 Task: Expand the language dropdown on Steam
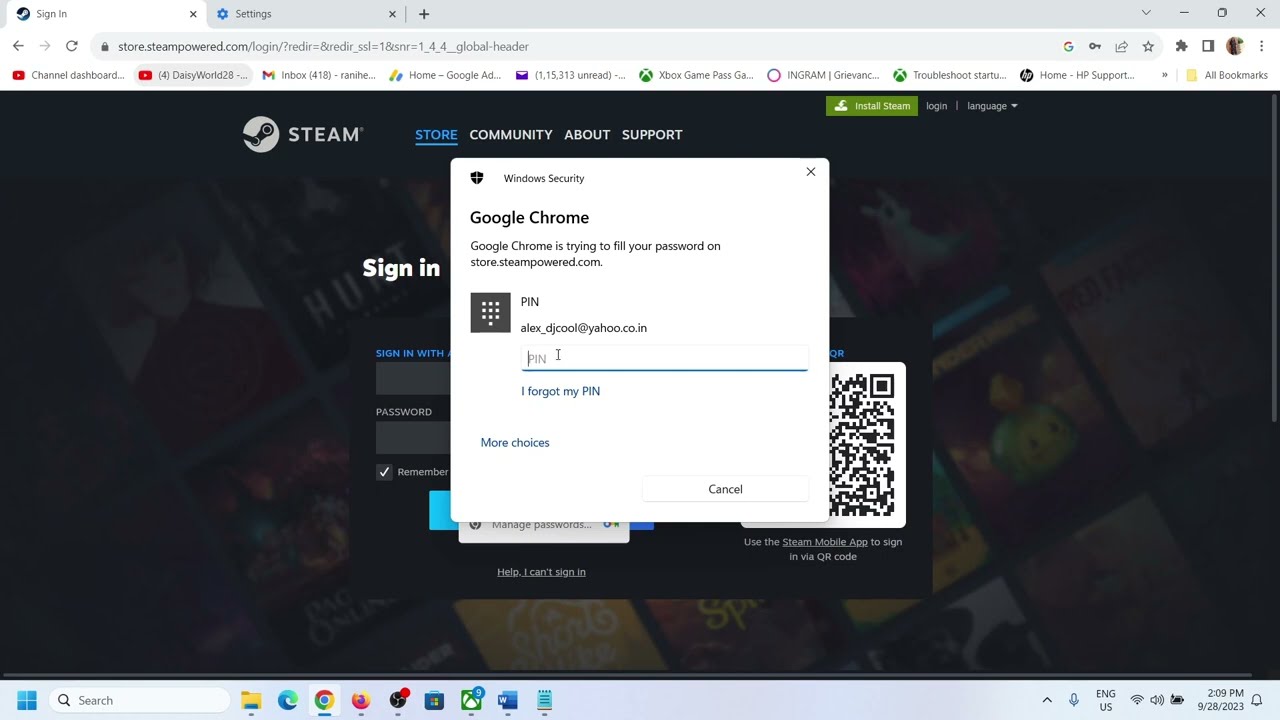point(992,106)
